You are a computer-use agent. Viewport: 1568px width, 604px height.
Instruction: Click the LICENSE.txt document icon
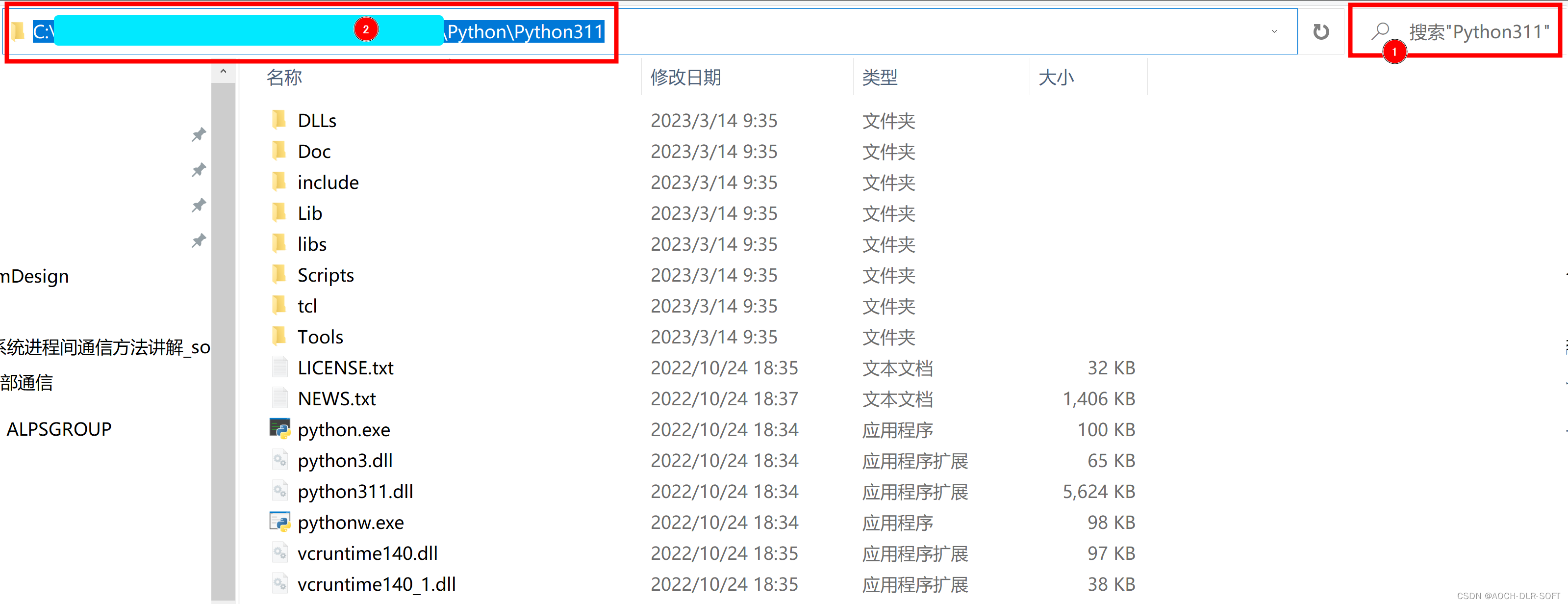click(x=279, y=367)
